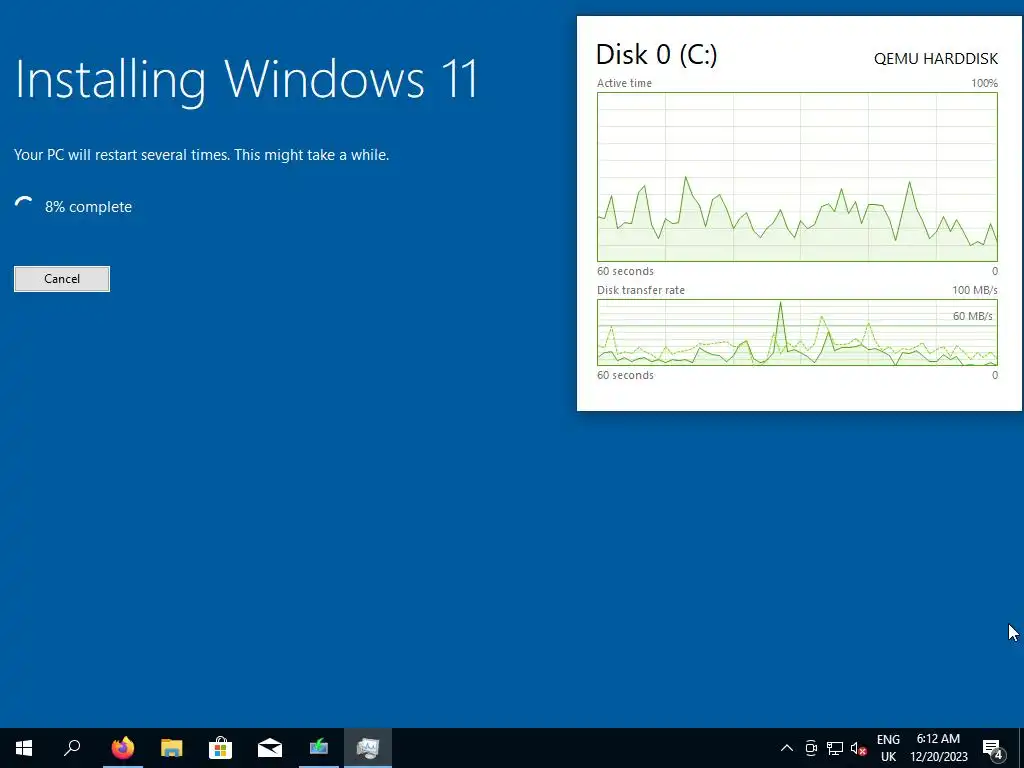
Task: Click the "Disk transfer rate" label
Action: pos(641,290)
